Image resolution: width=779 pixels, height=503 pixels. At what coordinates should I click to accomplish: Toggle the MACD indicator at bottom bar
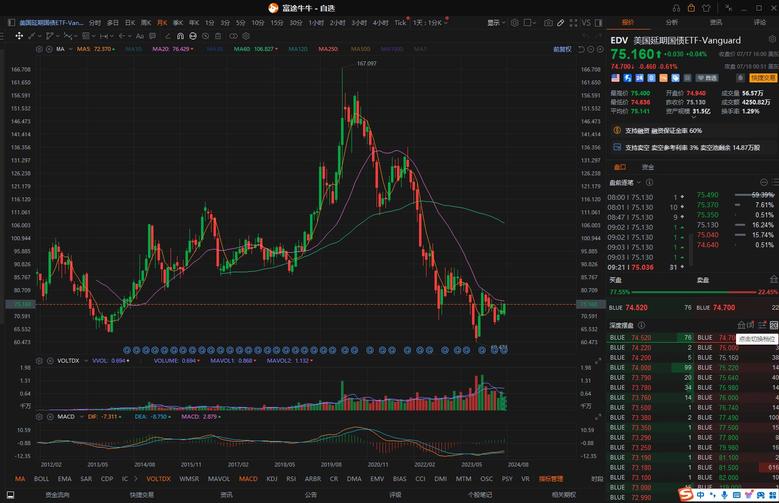[248, 479]
